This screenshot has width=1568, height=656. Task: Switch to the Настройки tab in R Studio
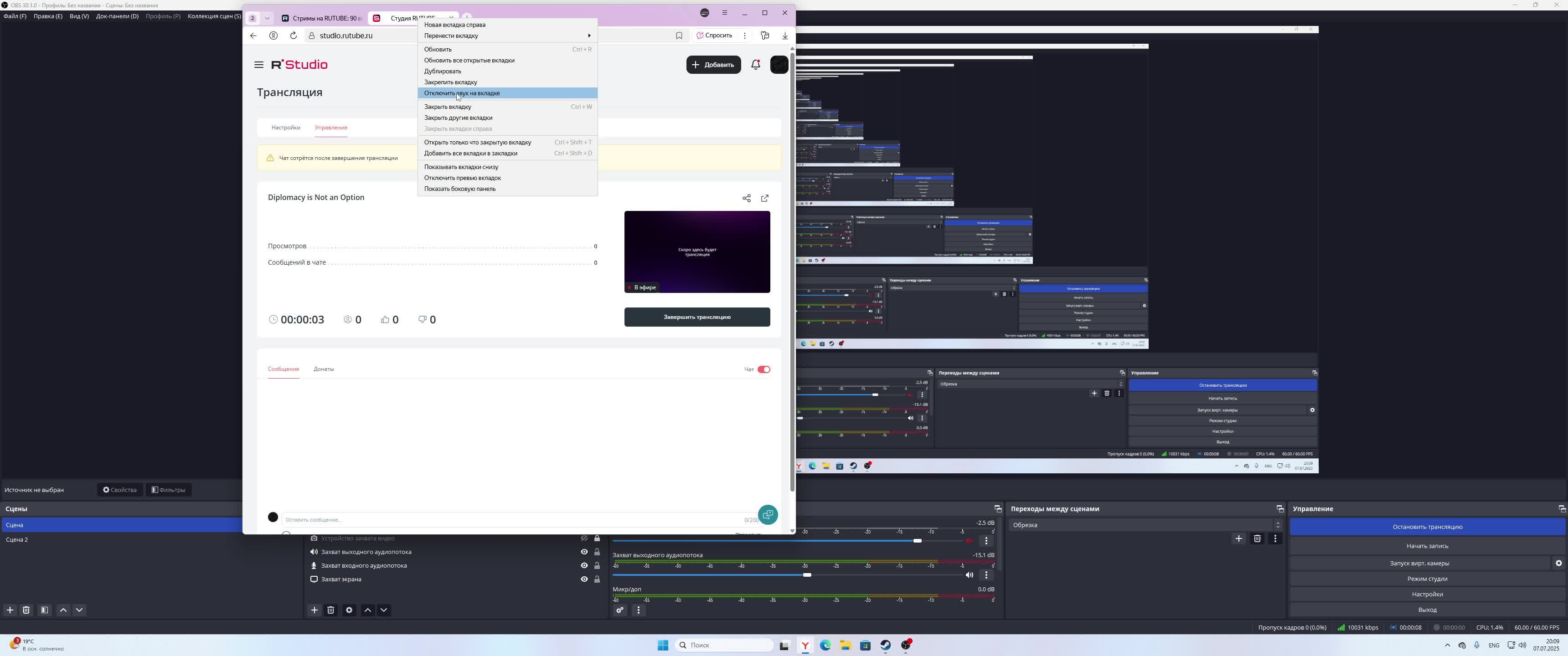285,128
